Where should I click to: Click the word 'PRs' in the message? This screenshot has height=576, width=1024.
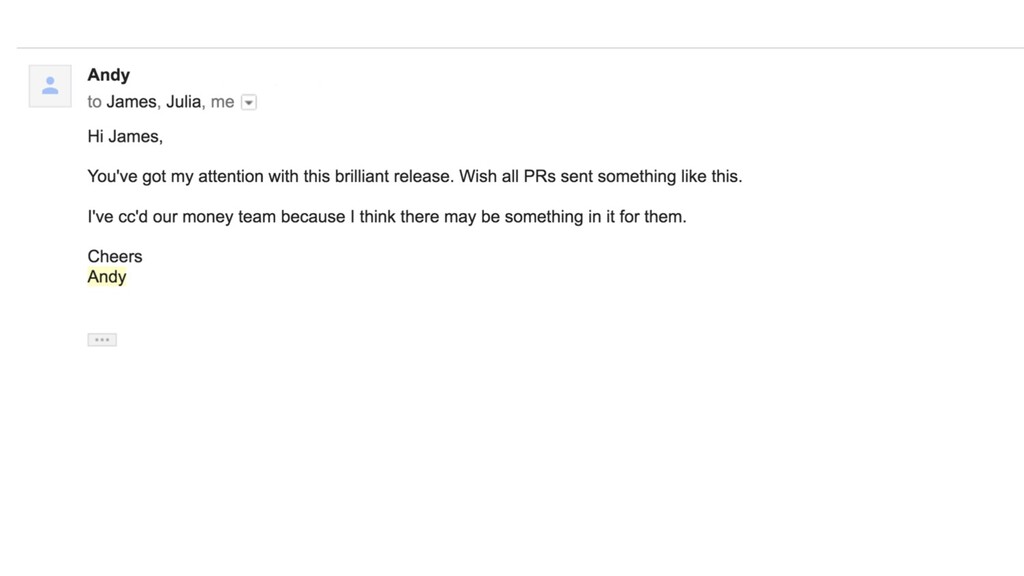point(539,176)
